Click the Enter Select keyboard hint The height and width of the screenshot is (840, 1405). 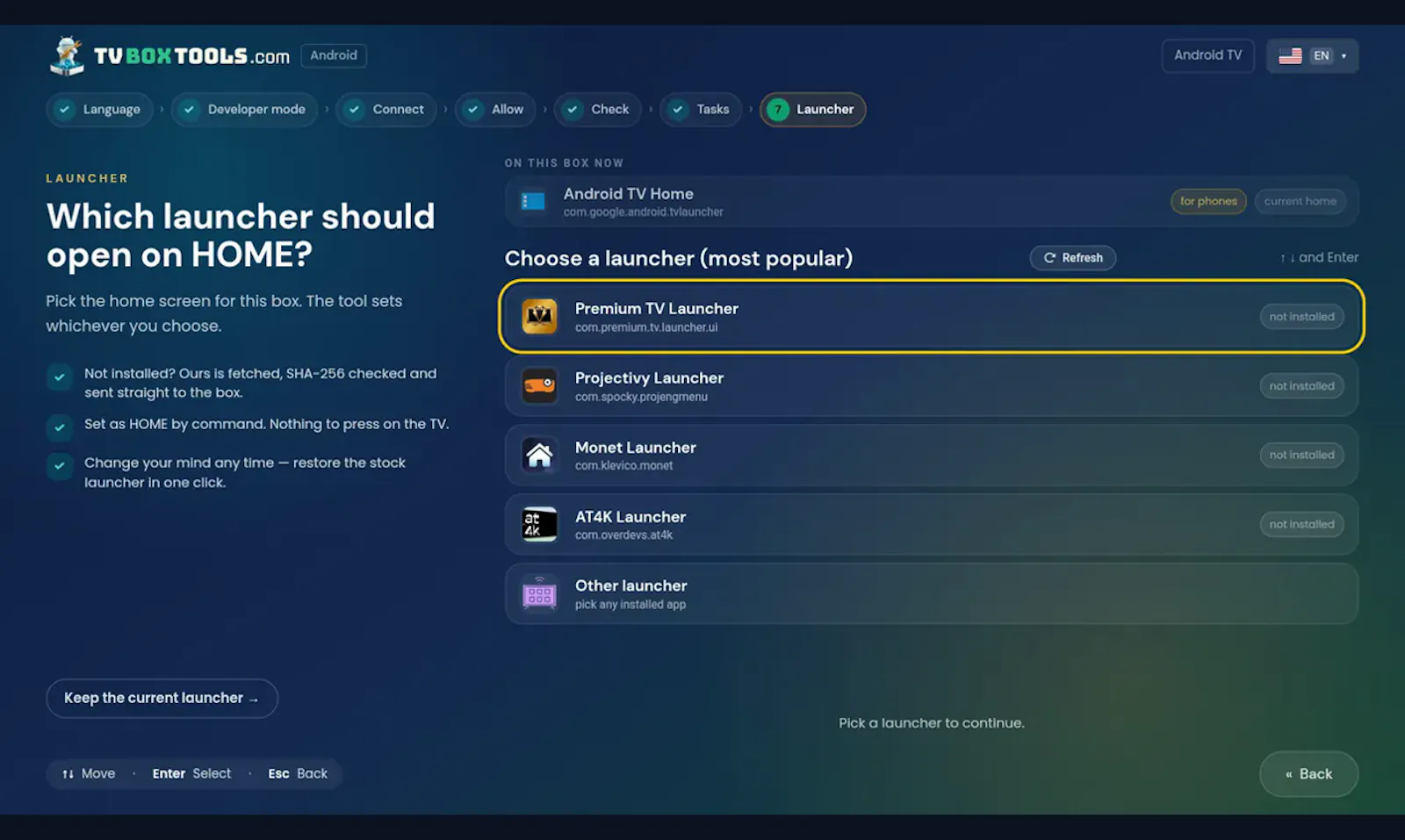[191, 774]
